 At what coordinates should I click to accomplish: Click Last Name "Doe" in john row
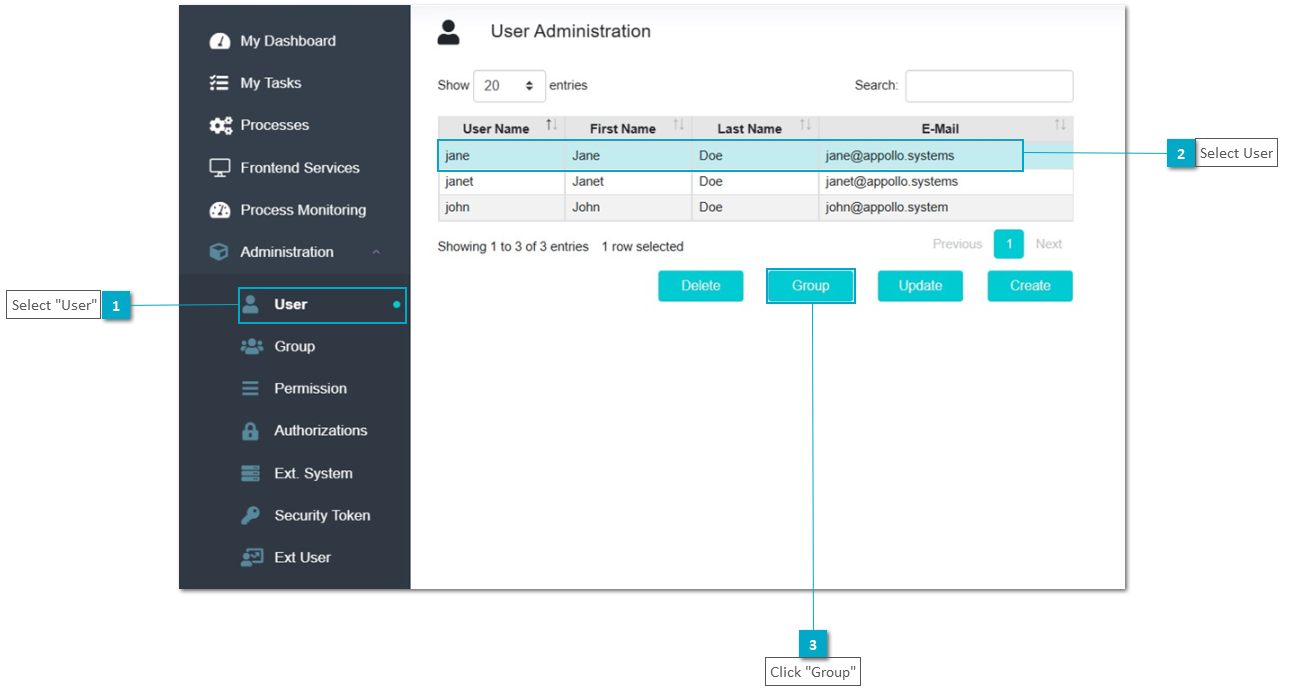pos(711,208)
